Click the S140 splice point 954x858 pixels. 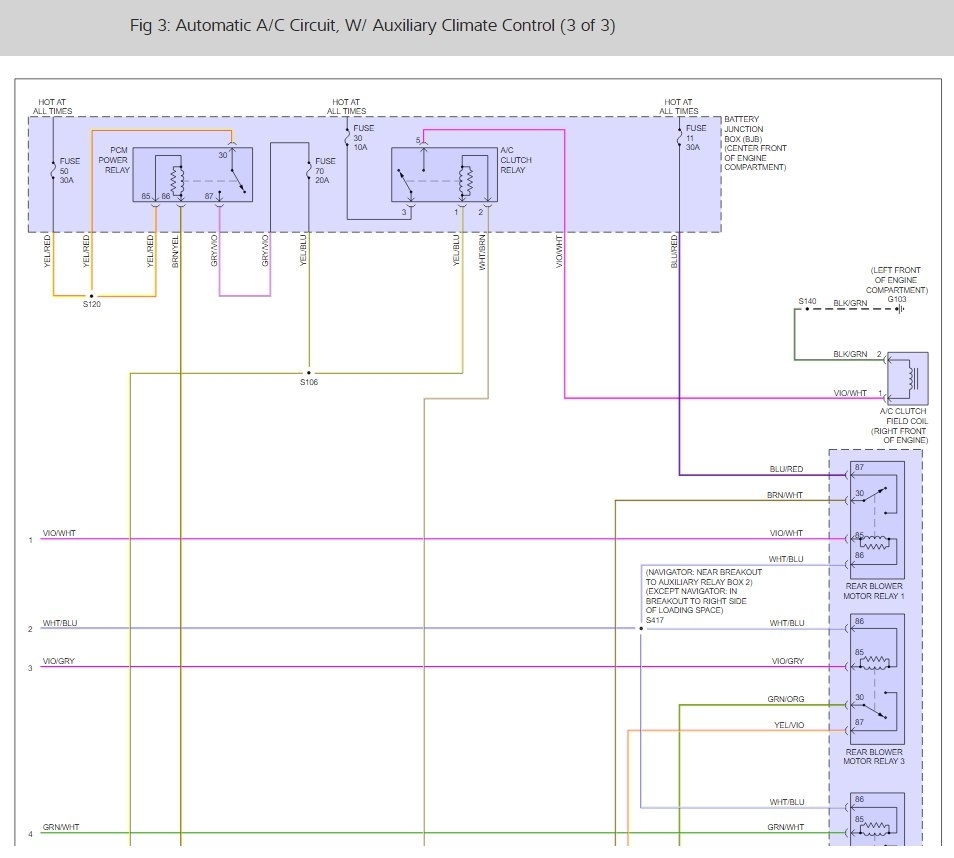coord(796,308)
